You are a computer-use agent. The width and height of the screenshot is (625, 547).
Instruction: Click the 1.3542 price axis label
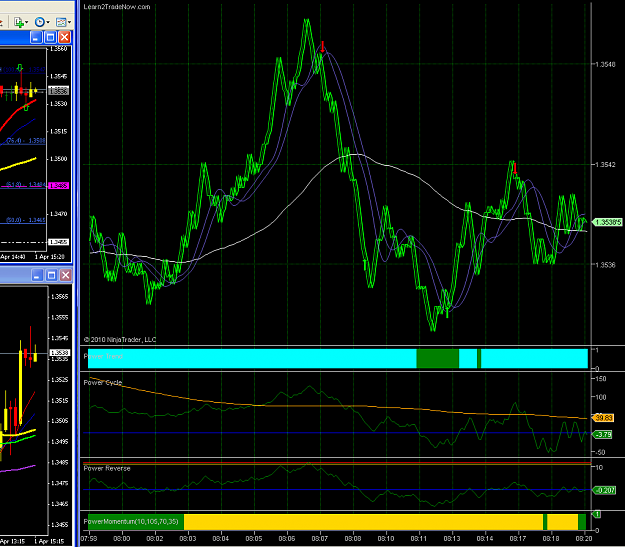[605, 164]
